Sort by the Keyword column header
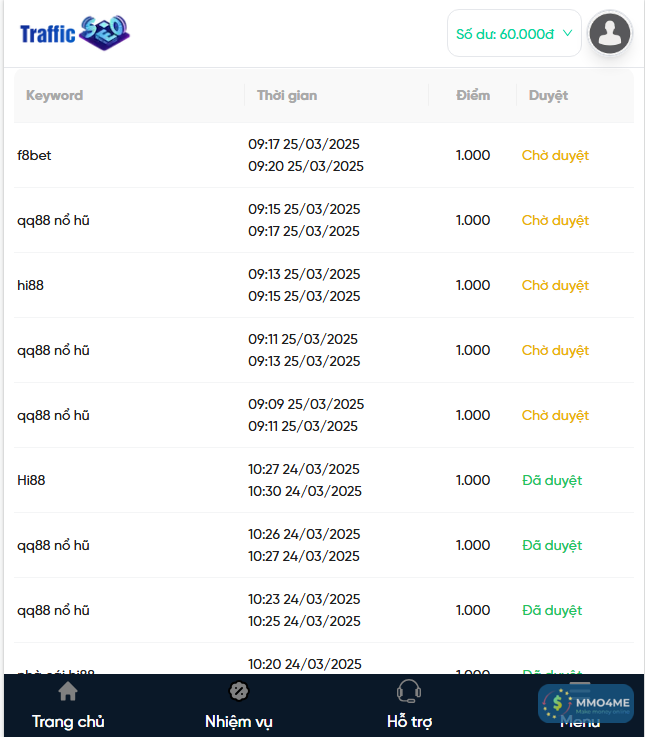Image resolution: width=645 pixels, height=737 pixels. coord(55,96)
